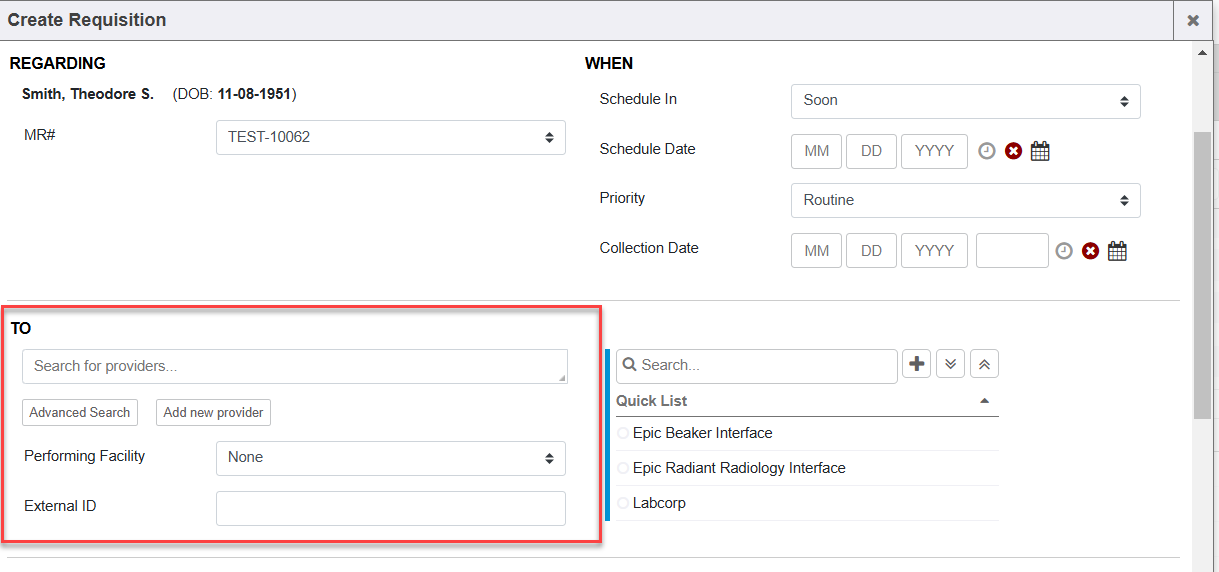The height and width of the screenshot is (572, 1219).
Task: Open the Schedule In dropdown
Action: point(965,101)
